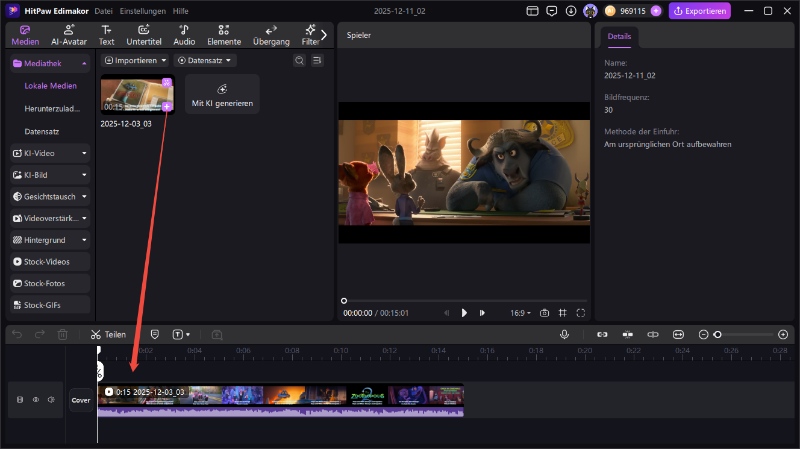
Task: Click Mit KI generieren
Action: (x=222, y=94)
